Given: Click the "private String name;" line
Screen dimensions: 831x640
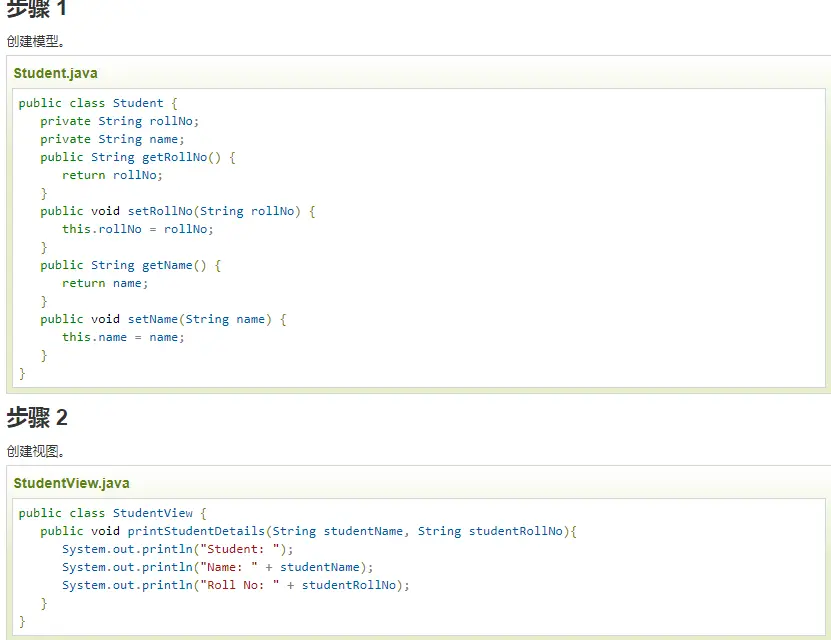Looking at the screenshot, I should point(112,139).
